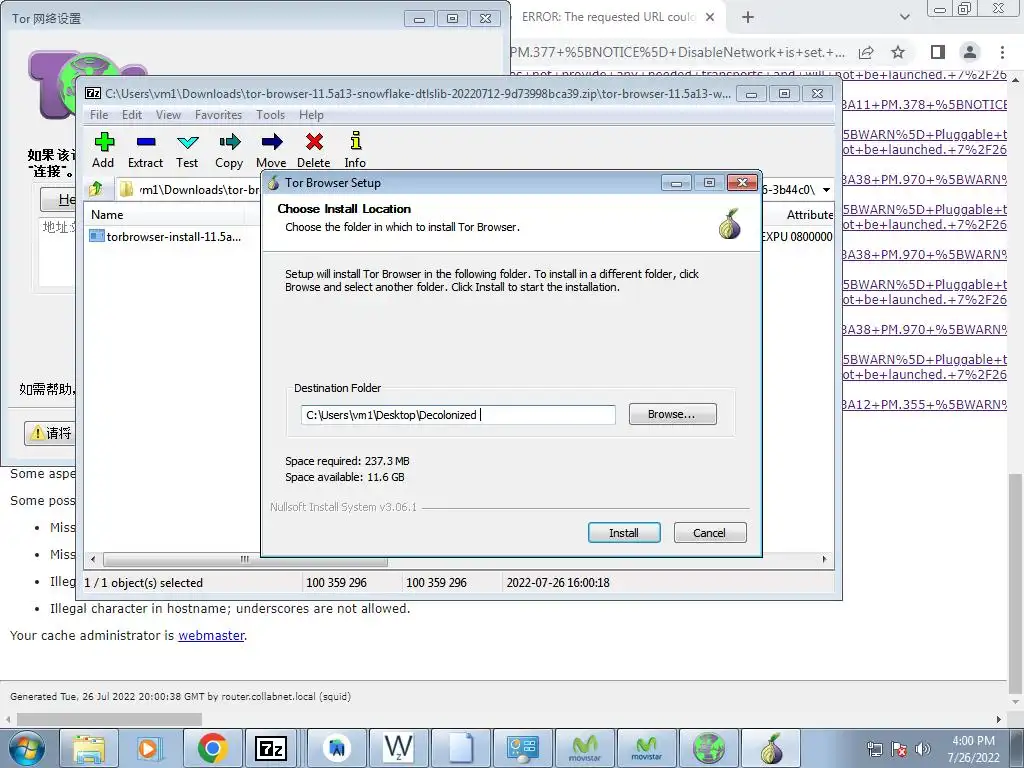Open media player from the taskbar

pos(150,748)
